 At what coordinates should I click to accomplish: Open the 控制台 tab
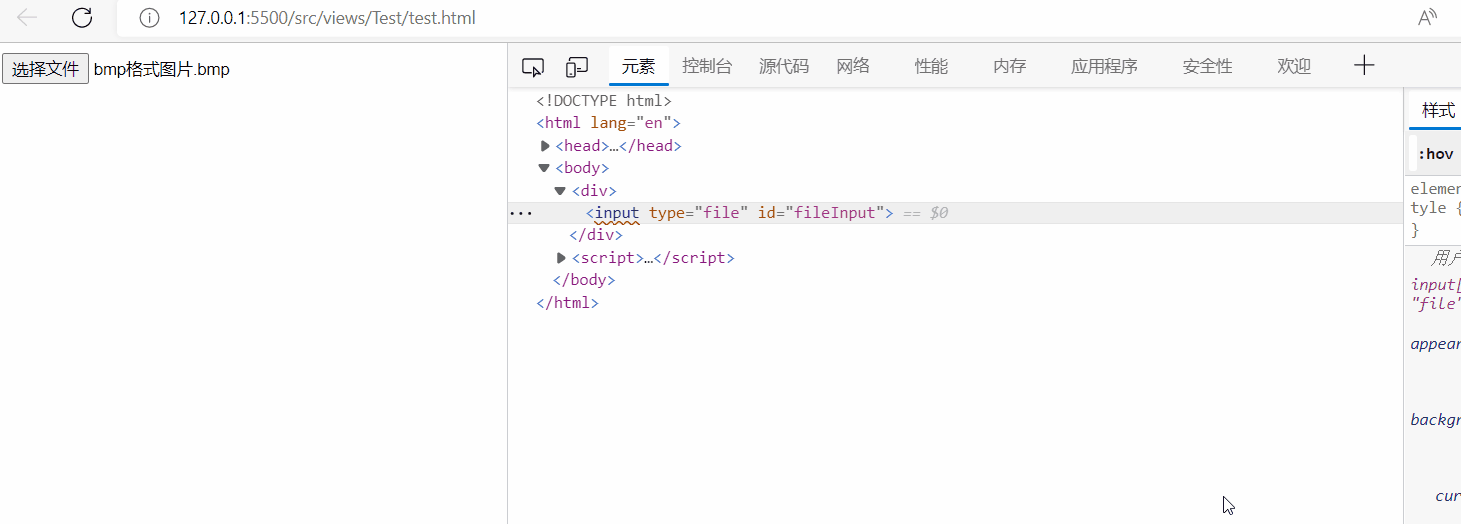(707, 67)
